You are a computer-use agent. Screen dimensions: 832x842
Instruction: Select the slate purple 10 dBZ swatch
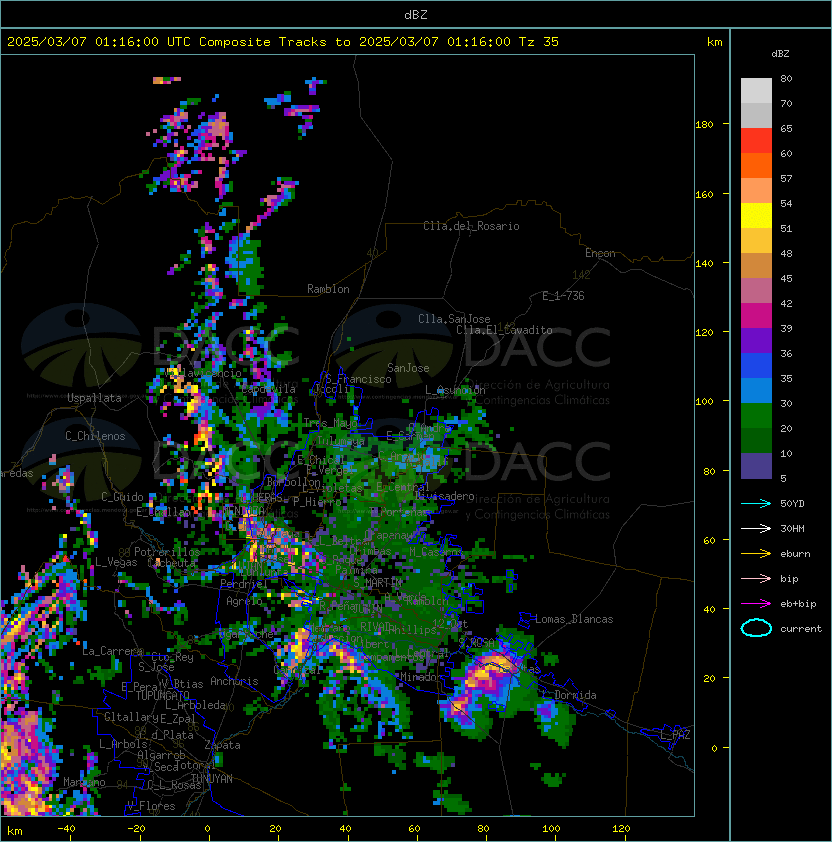(756, 466)
